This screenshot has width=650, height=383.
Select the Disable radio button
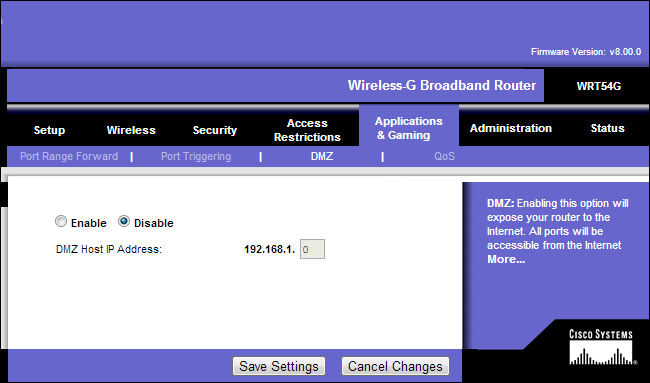pyautogui.click(x=124, y=222)
